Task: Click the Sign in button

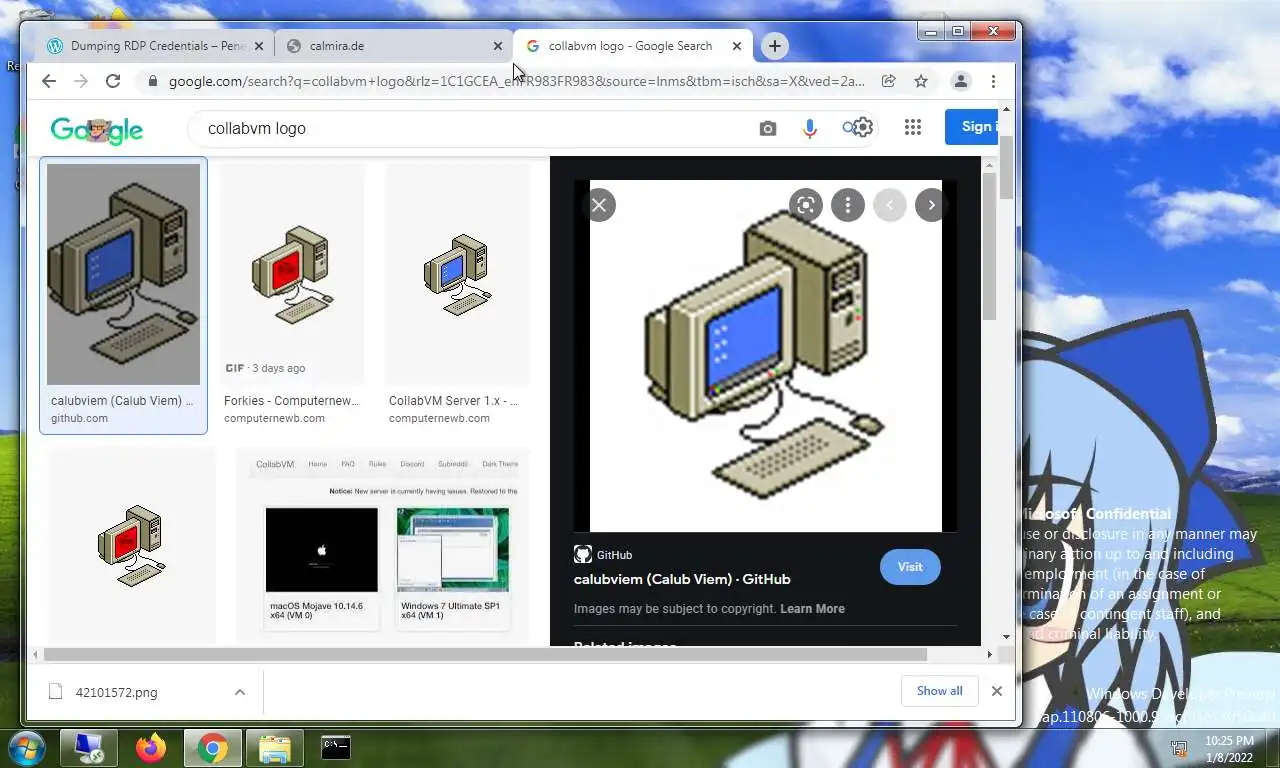Action: pyautogui.click(x=972, y=127)
